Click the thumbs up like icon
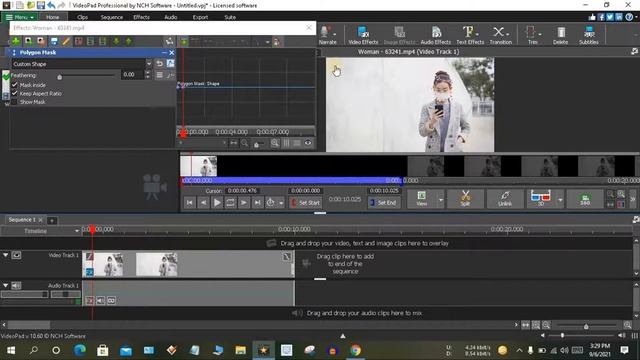The width and height of the screenshot is (640, 360). pos(592,17)
